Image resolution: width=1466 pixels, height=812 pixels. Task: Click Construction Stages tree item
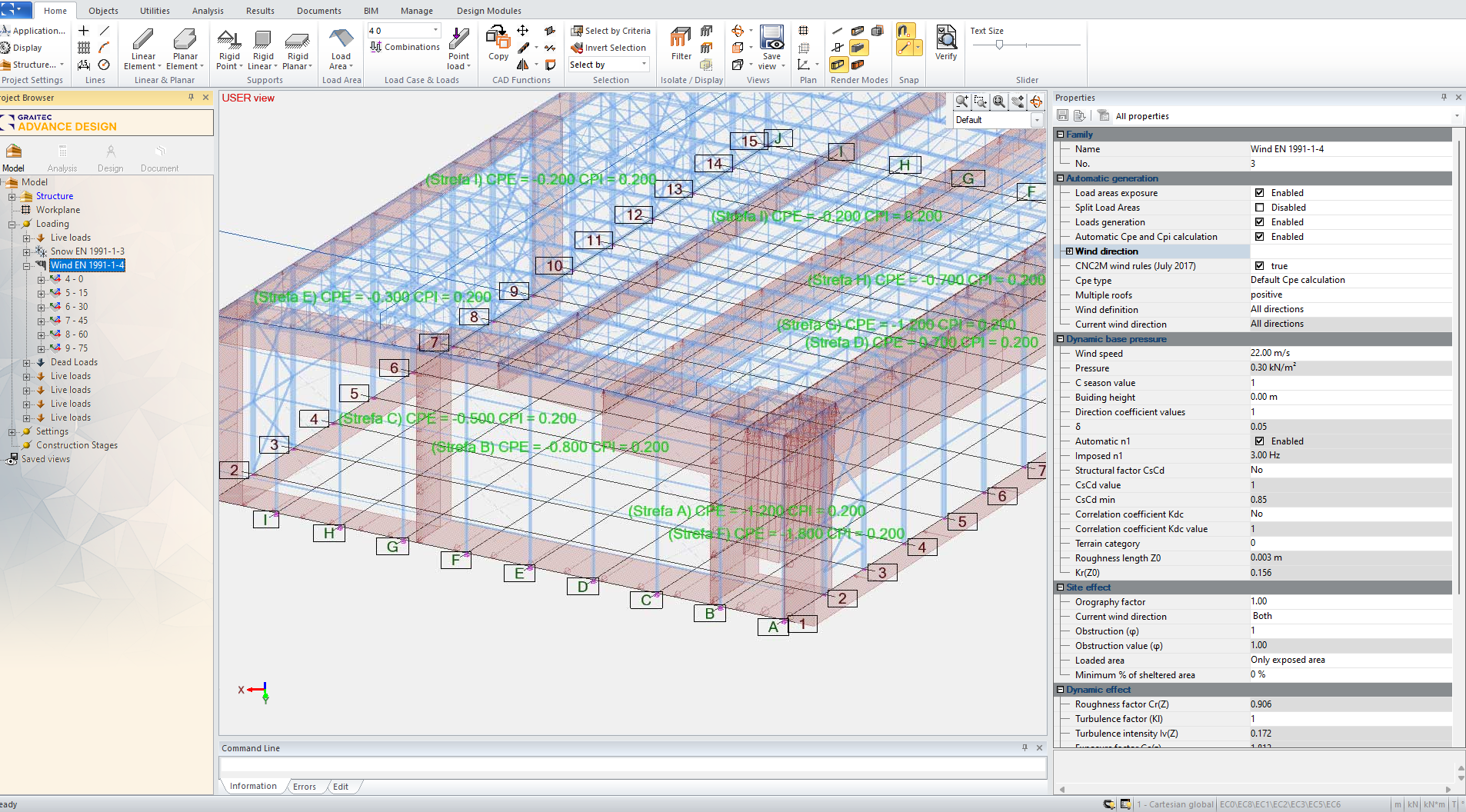click(x=77, y=445)
